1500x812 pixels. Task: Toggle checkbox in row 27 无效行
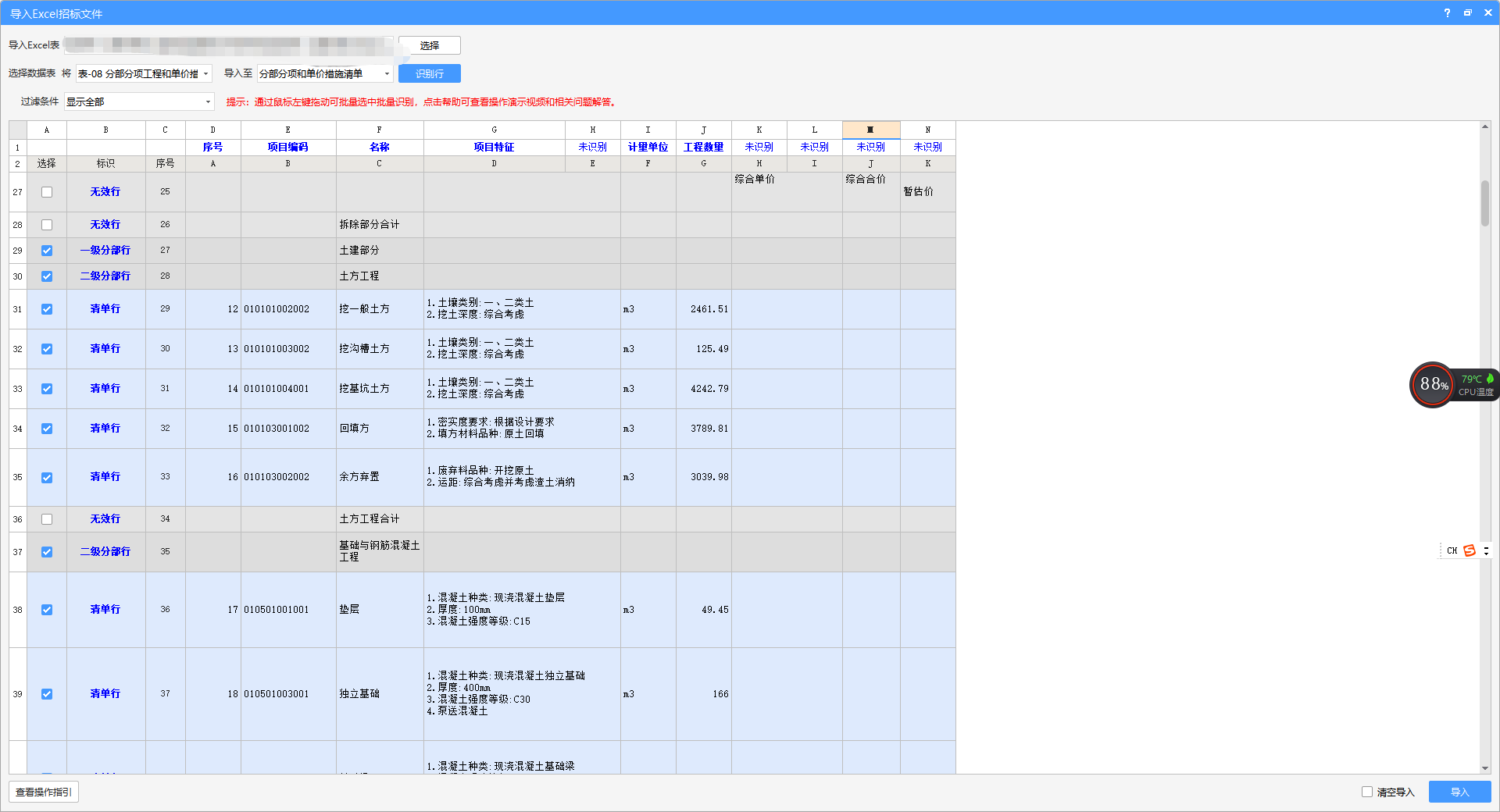pos(47,192)
